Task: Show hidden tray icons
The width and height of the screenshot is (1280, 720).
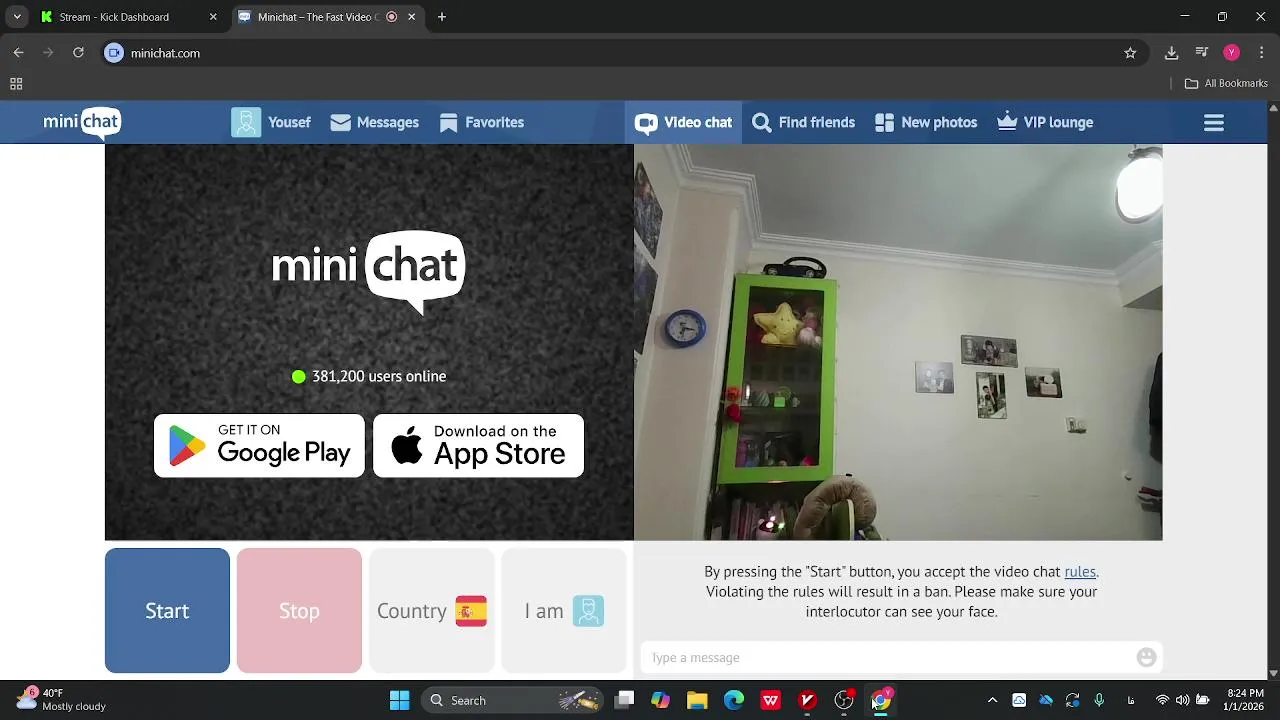Action: [x=992, y=700]
